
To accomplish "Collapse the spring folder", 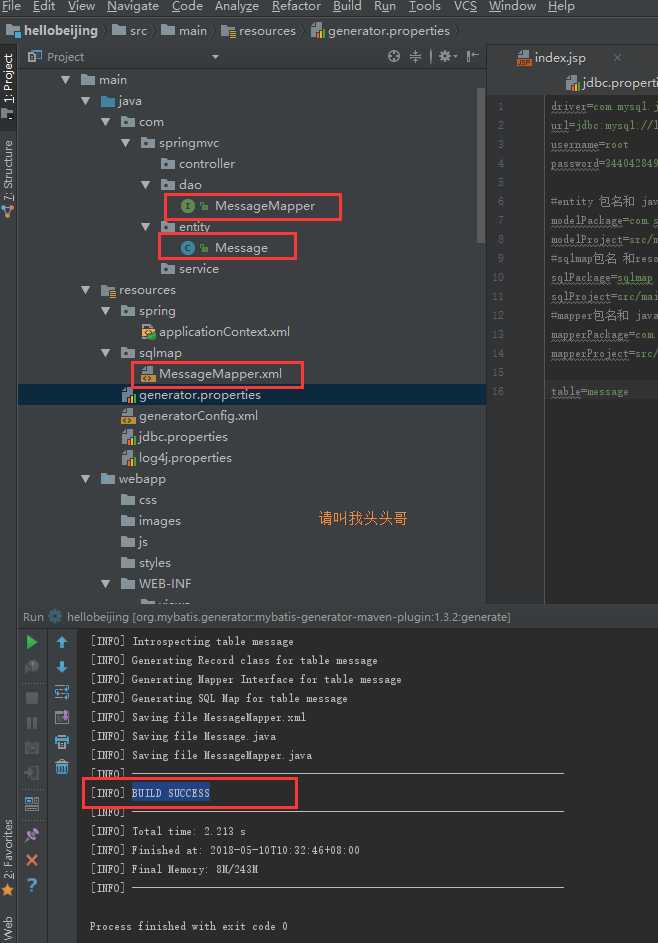I will pos(106,311).
